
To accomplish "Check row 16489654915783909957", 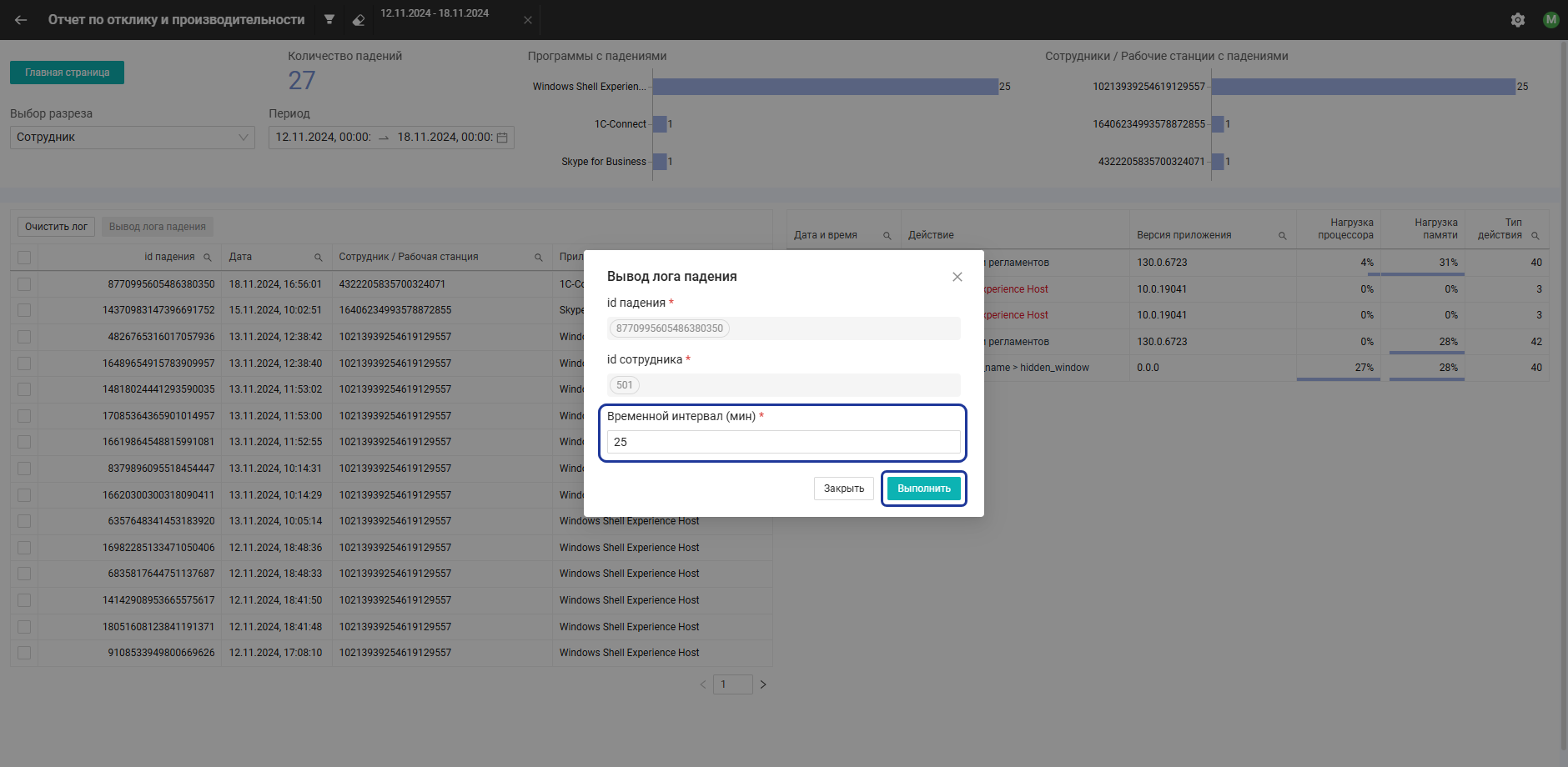I will [x=24, y=363].
